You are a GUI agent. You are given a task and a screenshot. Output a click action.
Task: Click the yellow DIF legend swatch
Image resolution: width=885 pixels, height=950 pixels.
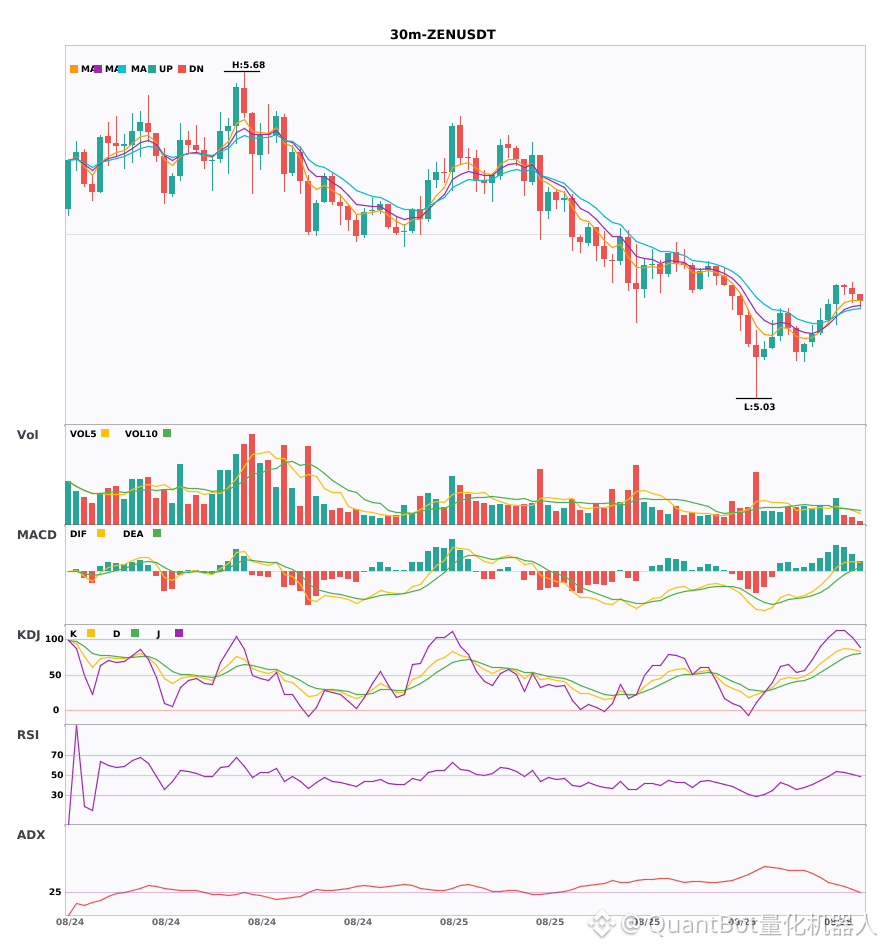101,533
